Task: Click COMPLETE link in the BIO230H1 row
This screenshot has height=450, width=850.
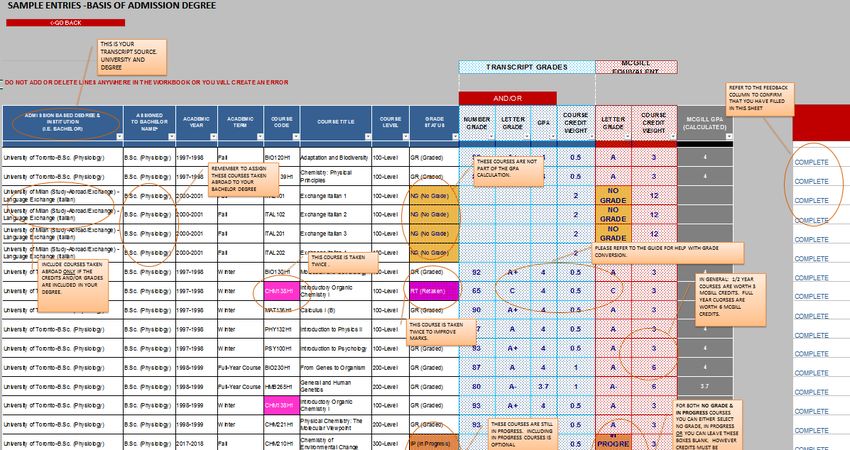Action: [812, 373]
